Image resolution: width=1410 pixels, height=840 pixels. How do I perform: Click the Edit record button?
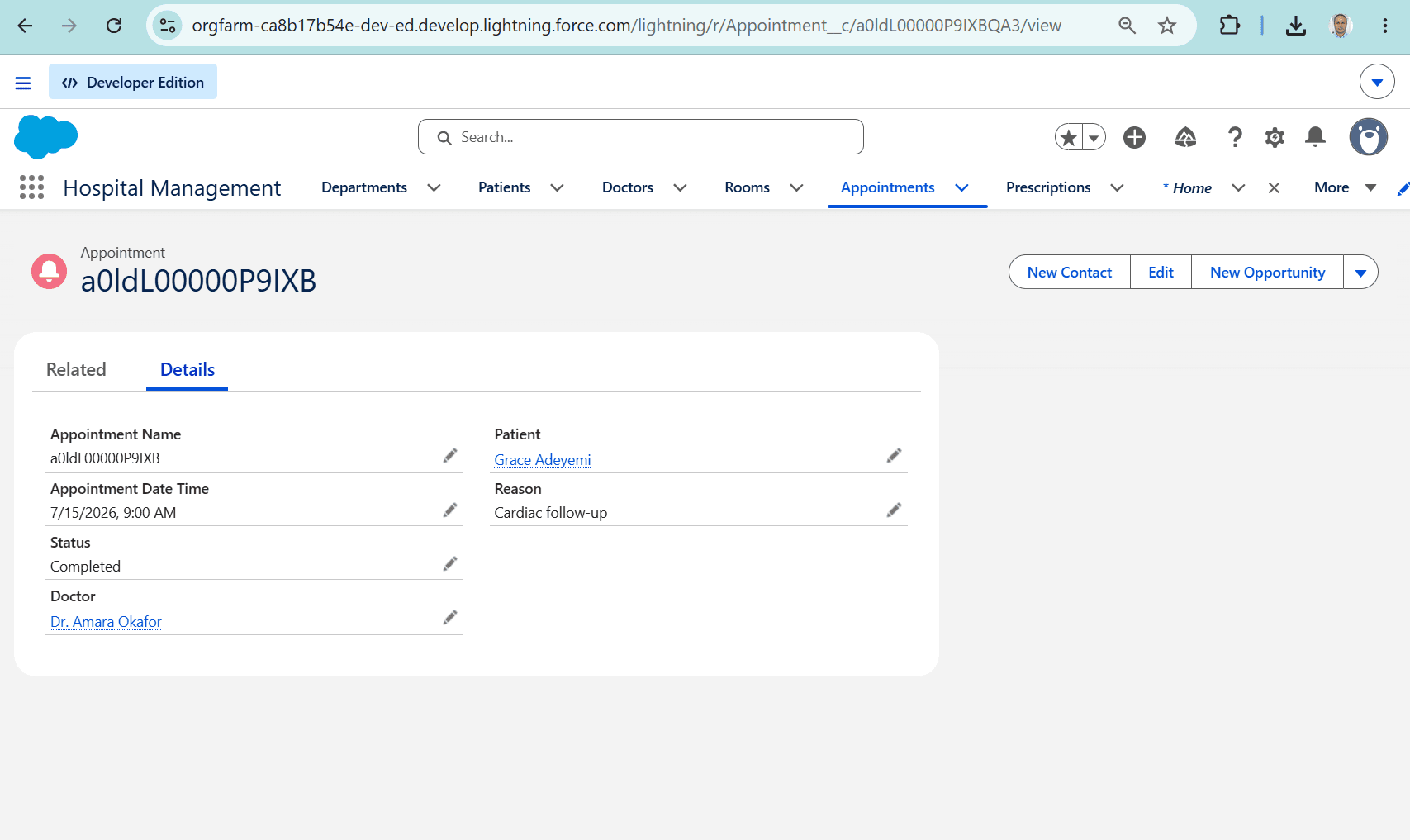(1161, 273)
